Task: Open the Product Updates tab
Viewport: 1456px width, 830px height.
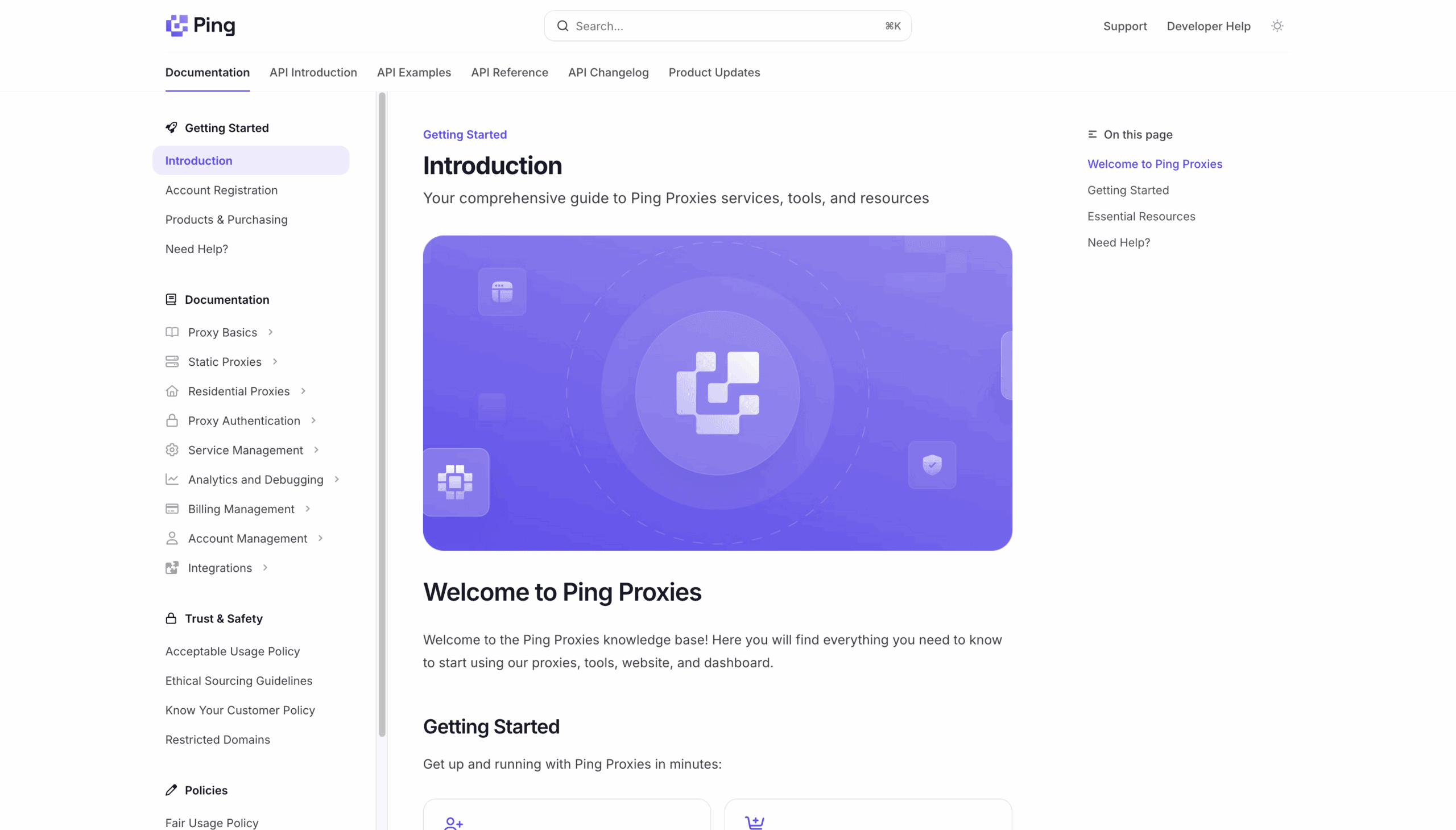Action: 714,72
